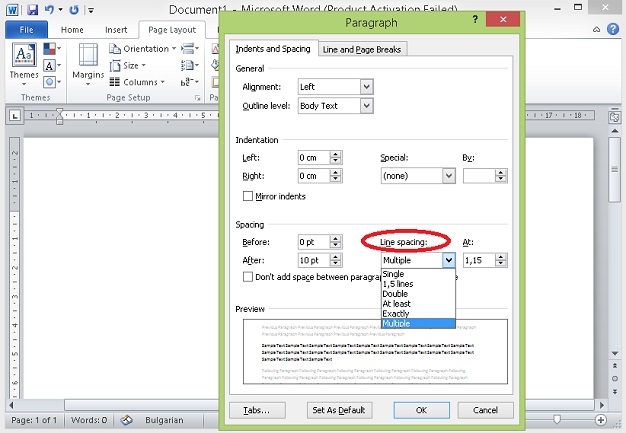Choose Double from line spacing list

(x=394, y=294)
